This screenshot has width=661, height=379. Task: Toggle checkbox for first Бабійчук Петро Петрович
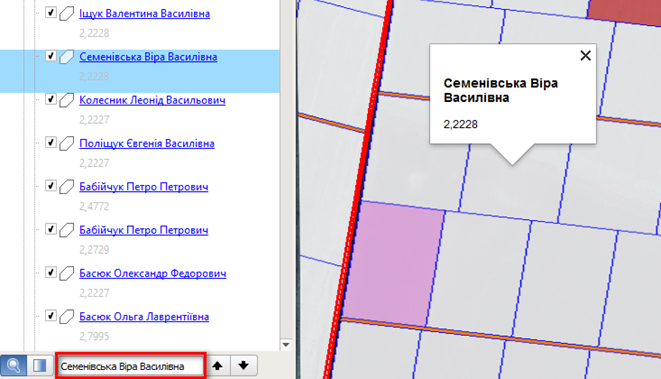pyautogui.click(x=51, y=185)
